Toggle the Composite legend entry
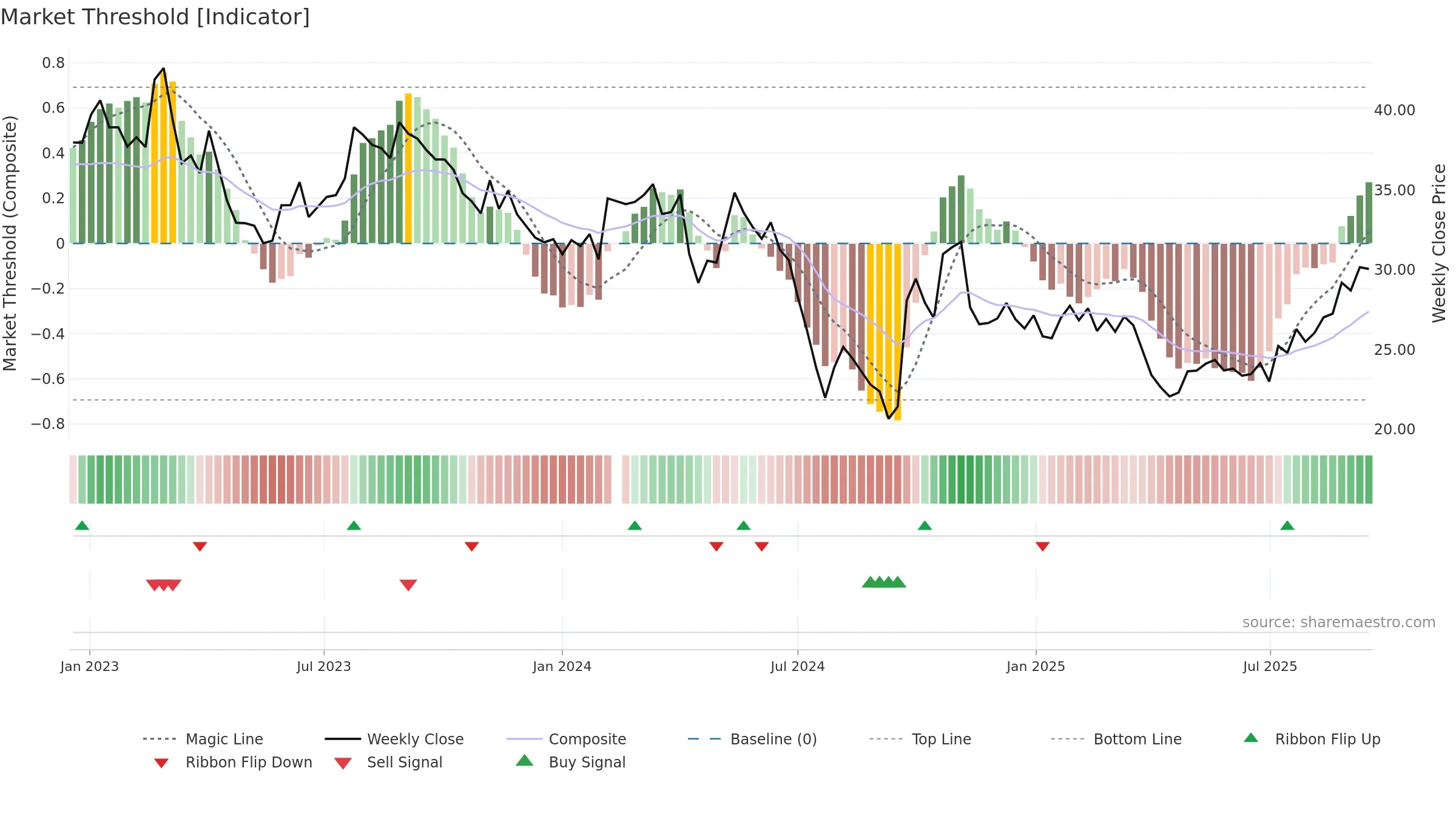The width and height of the screenshot is (1456, 819). click(x=566, y=739)
